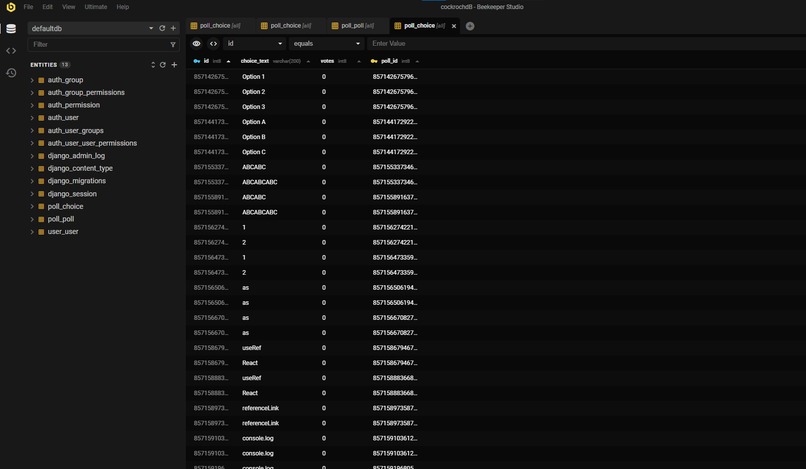Screen dimensions: 806x469
Task: Sort by poll_id column arrow
Action: tap(417, 61)
